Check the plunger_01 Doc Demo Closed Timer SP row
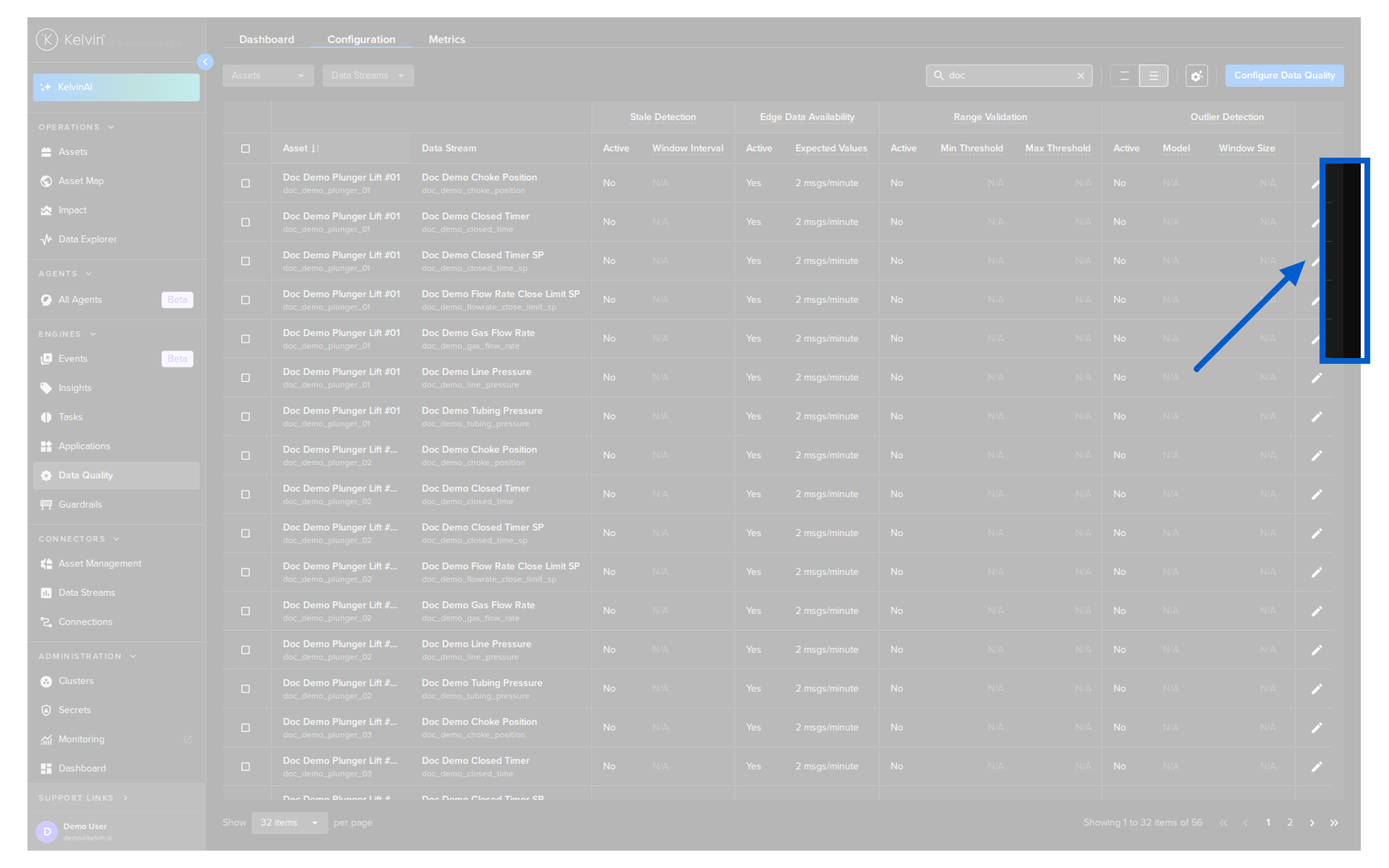This screenshot has width=1389, height=868. point(245,261)
